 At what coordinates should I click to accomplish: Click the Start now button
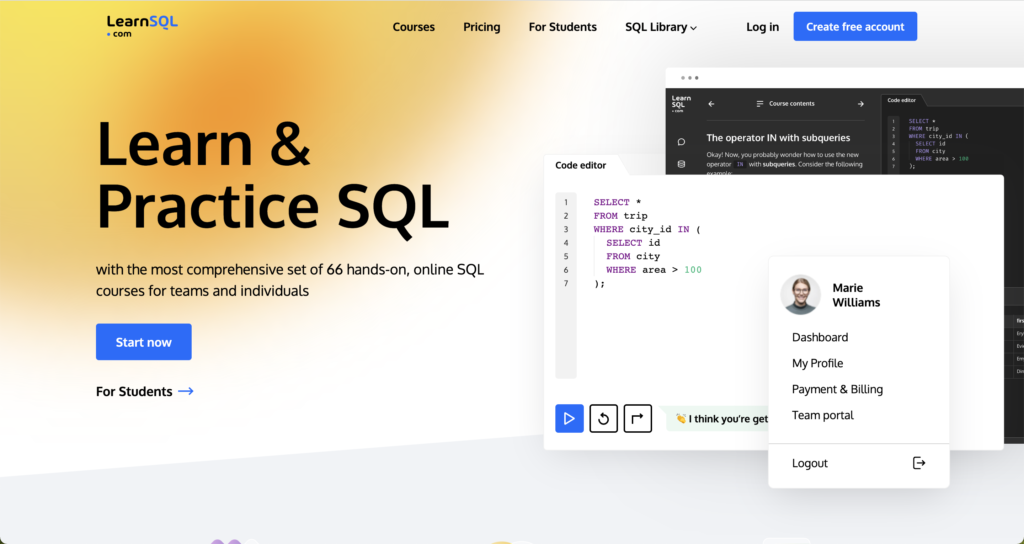pos(144,342)
